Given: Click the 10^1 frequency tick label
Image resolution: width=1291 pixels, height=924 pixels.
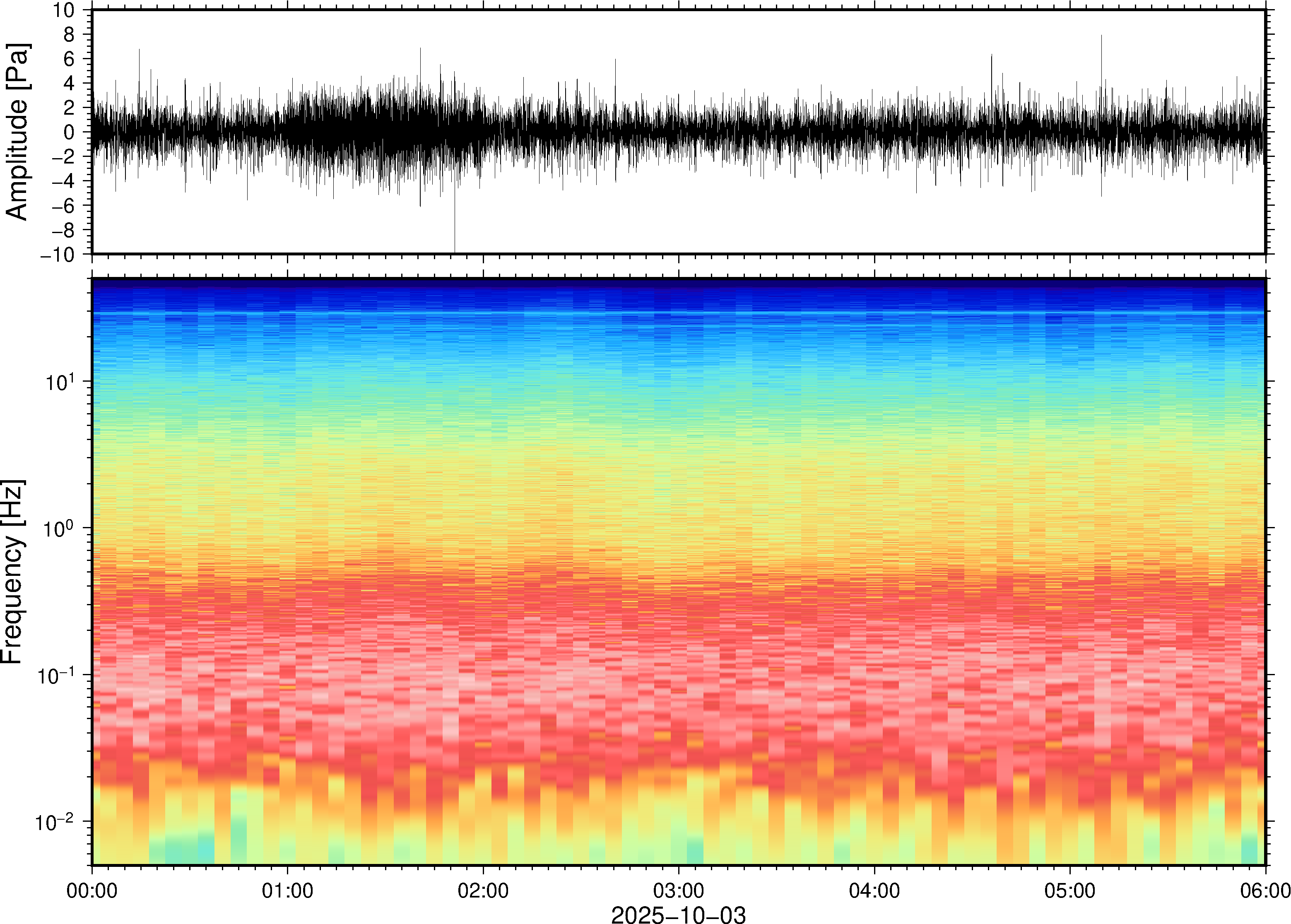Looking at the screenshot, I should tap(60, 382).
